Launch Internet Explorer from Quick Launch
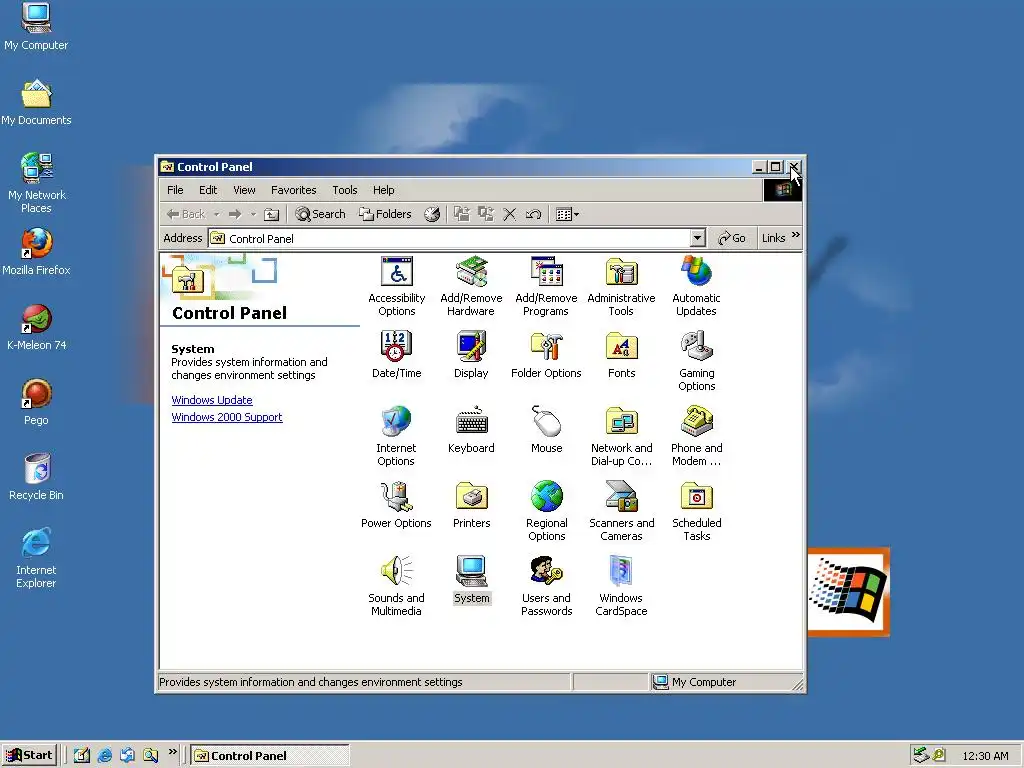The width and height of the screenshot is (1024, 768). coord(104,756)
